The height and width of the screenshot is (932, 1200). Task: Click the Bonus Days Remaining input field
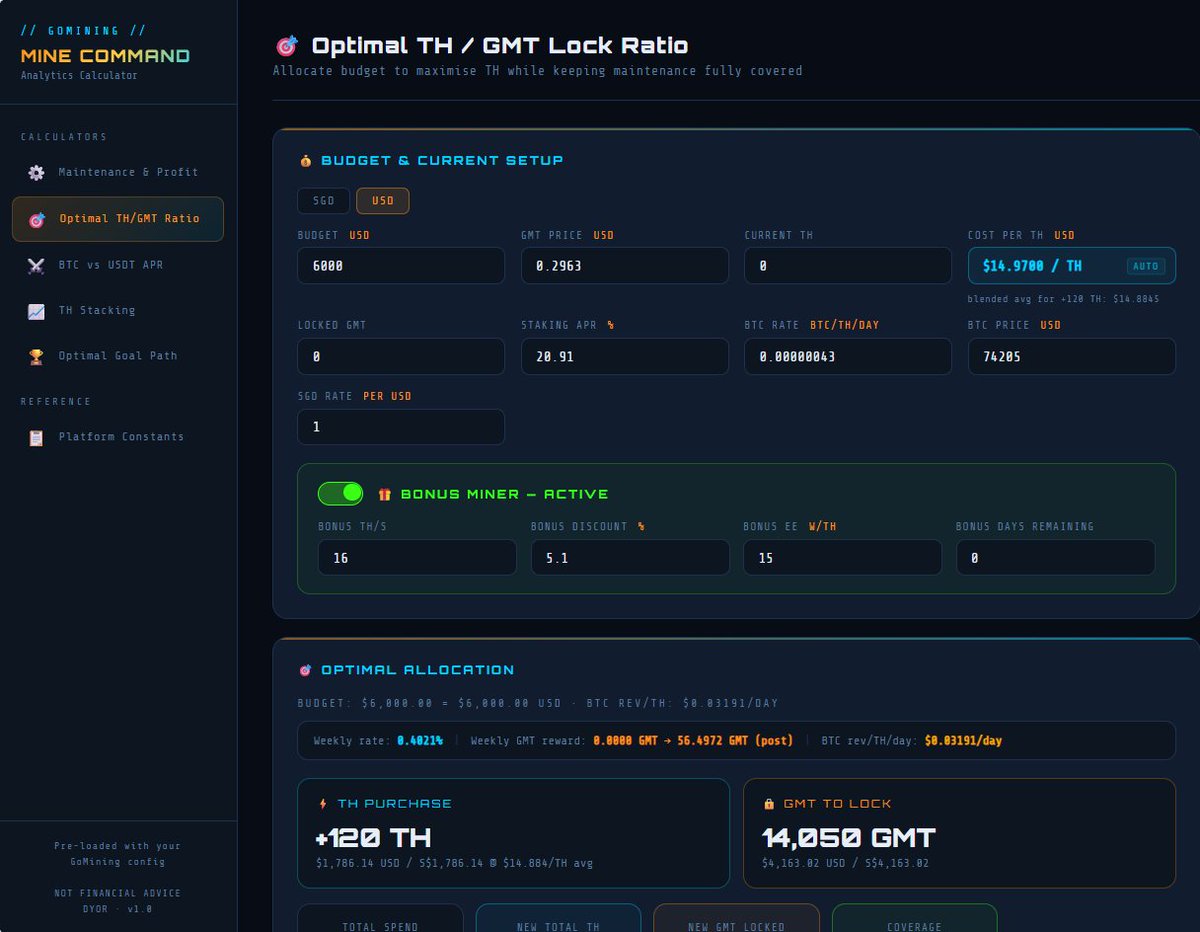[x=1055, y=558]
